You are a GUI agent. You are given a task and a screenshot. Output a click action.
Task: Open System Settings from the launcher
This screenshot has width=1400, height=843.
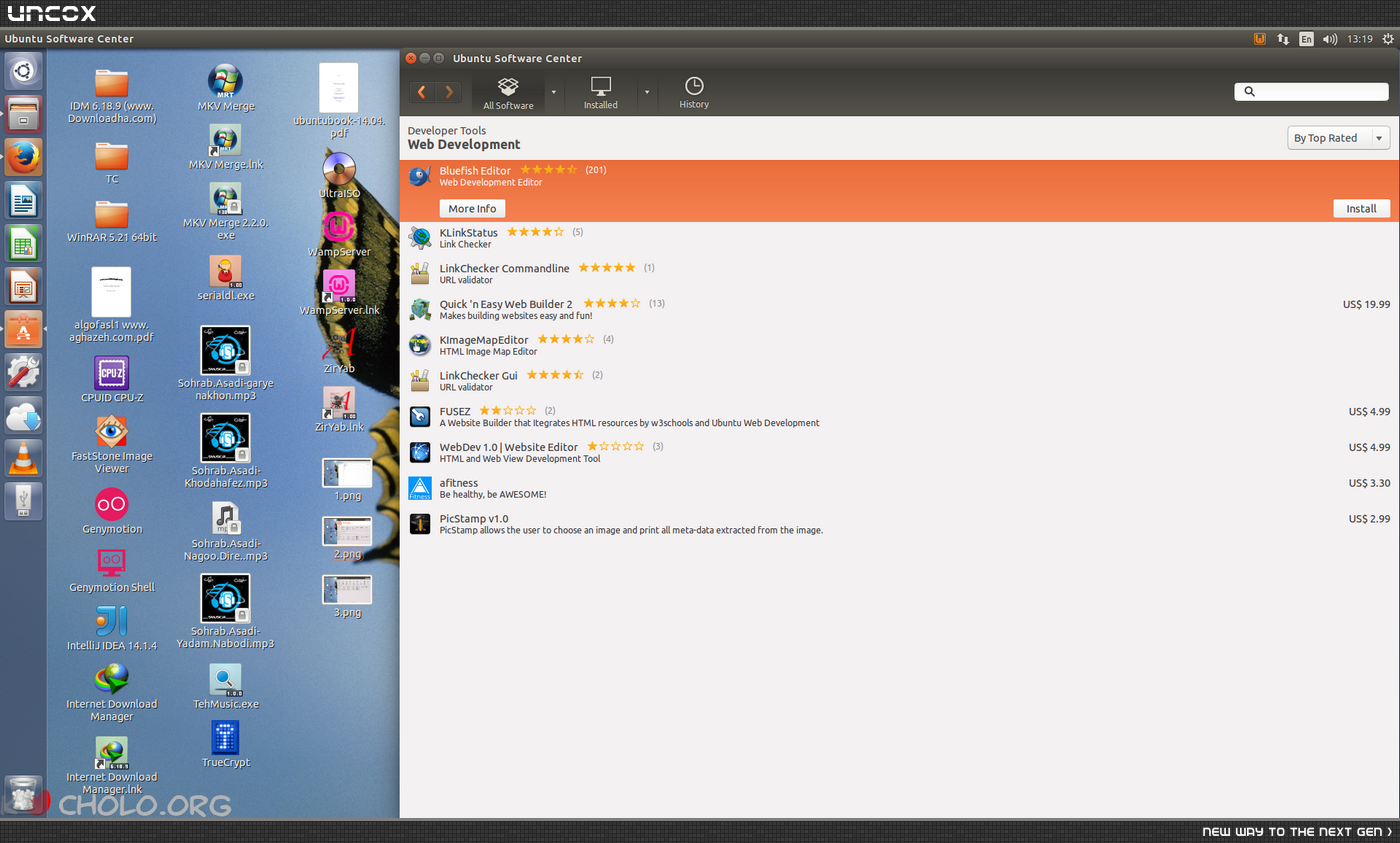pyautogui.click(x=23, y=372)
